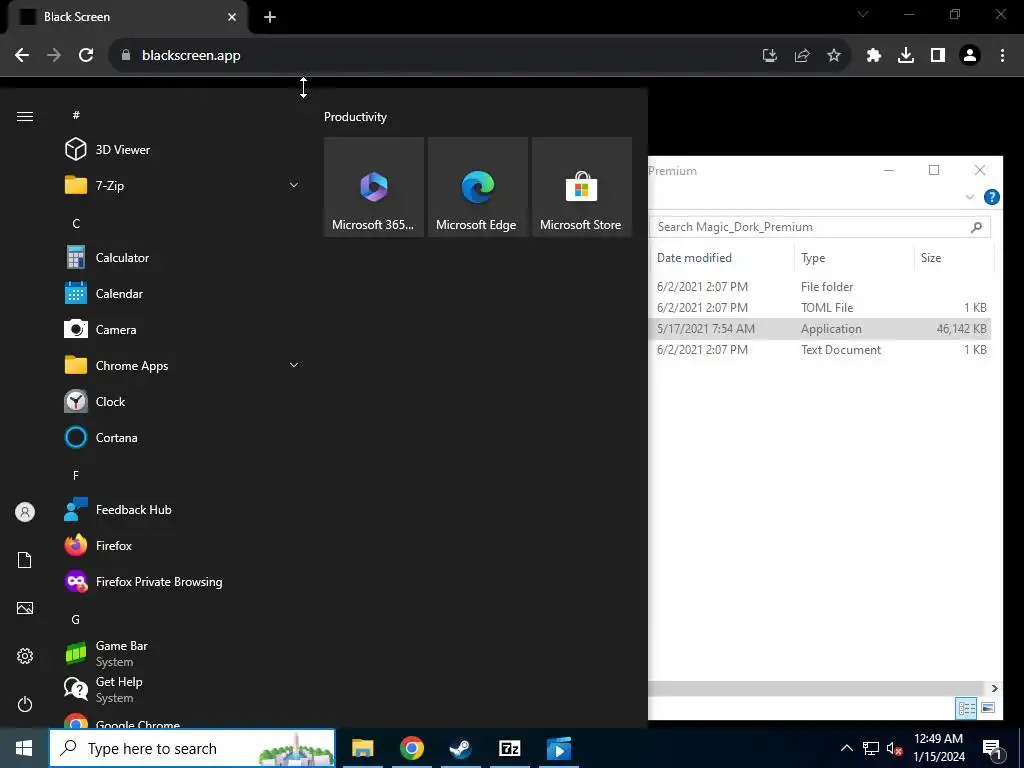Select the Black Screen tab
The width and height of the screenshot is (1024, 768).
click(x=127, y=17)
